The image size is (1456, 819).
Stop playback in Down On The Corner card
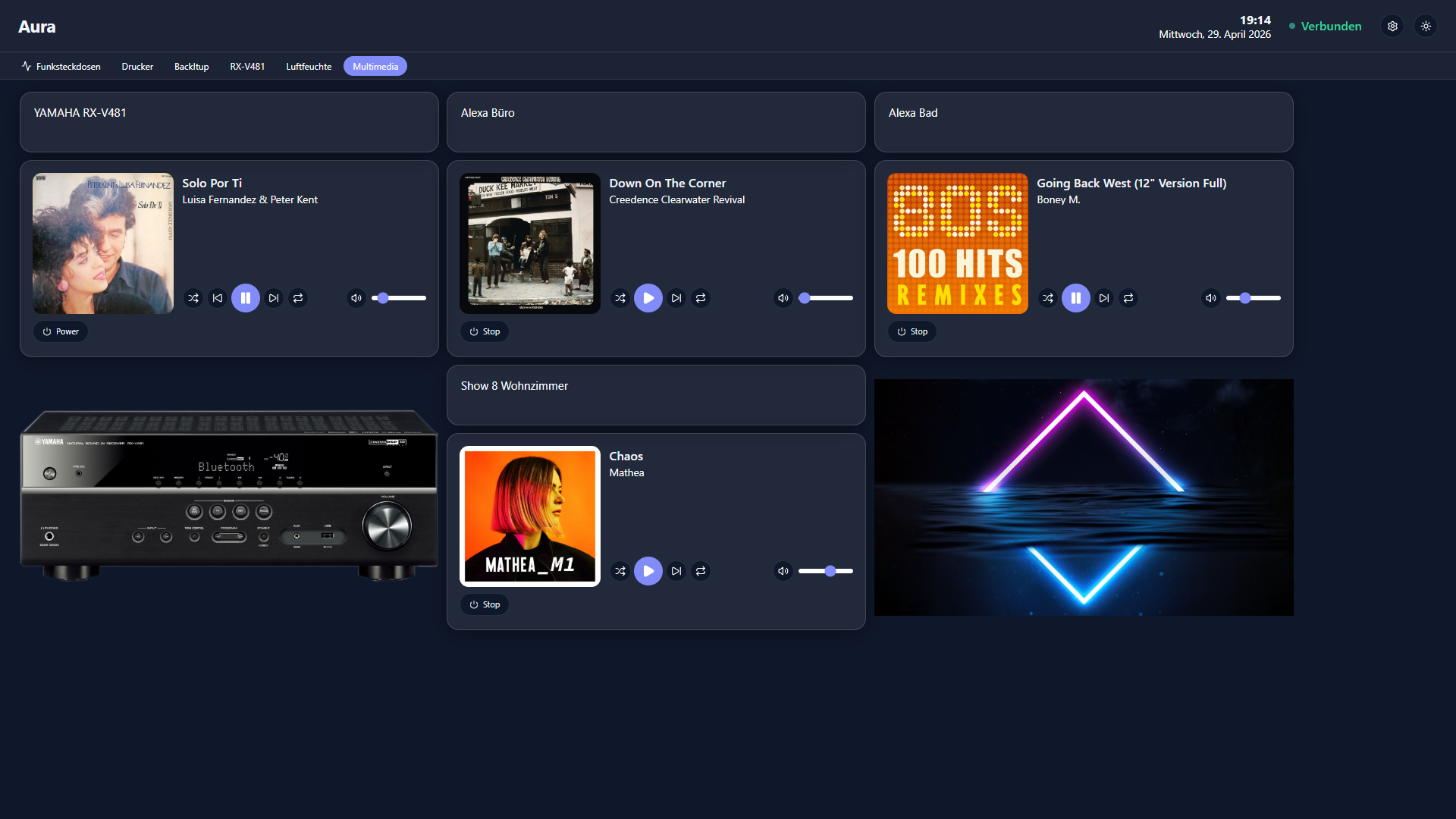tap(485, 331)
